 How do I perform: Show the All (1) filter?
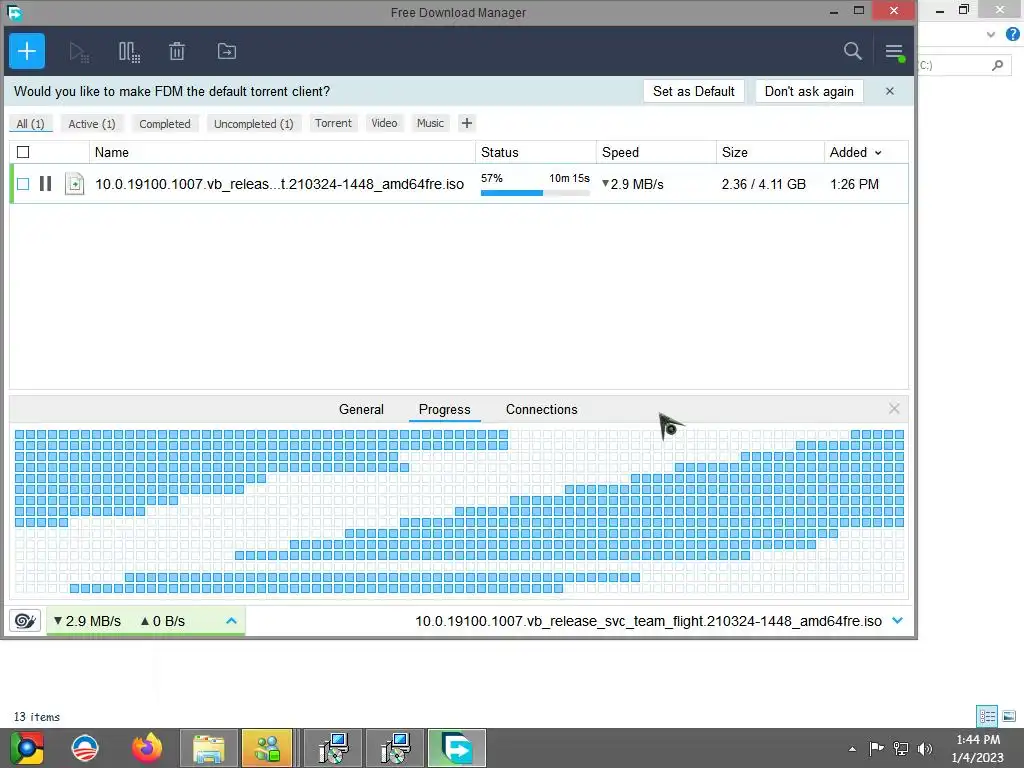coord(30,123)
